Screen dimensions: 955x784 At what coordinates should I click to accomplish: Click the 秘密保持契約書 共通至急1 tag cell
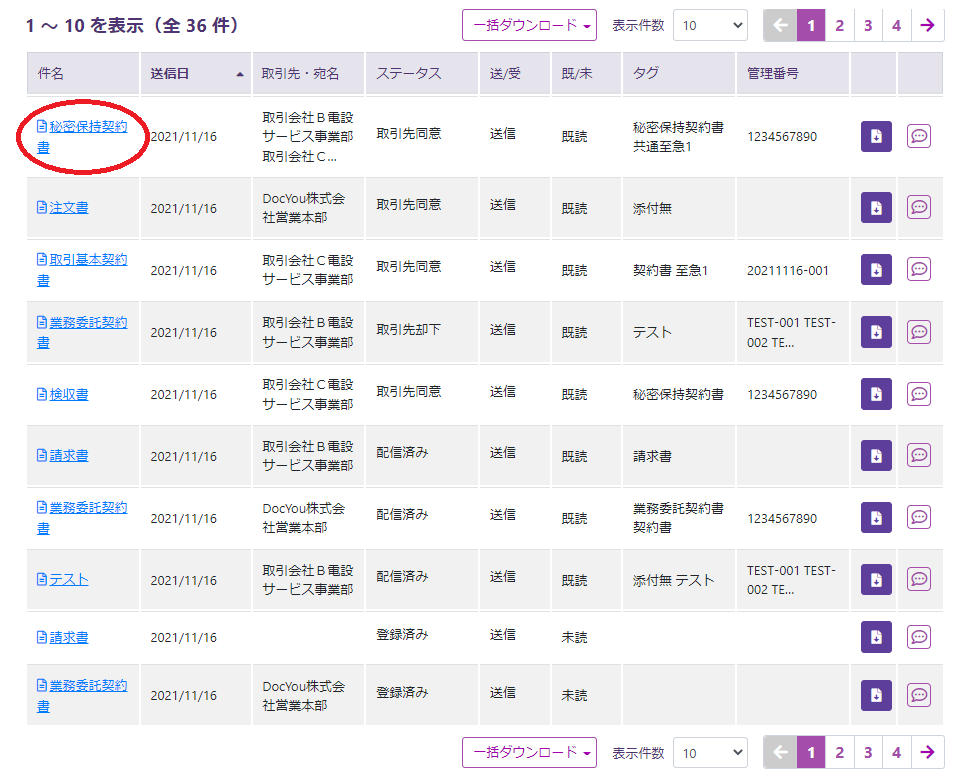pos(678,136)
